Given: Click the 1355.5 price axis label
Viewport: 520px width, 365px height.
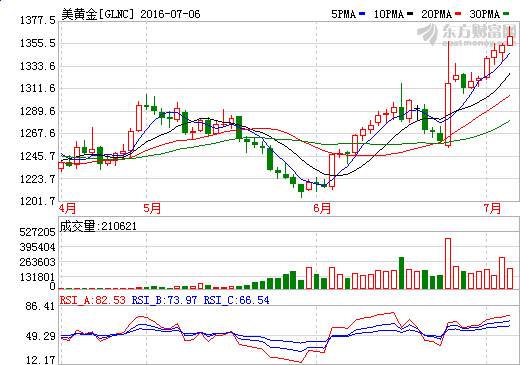Looking at the screenshot, I should tap(38, 43).
